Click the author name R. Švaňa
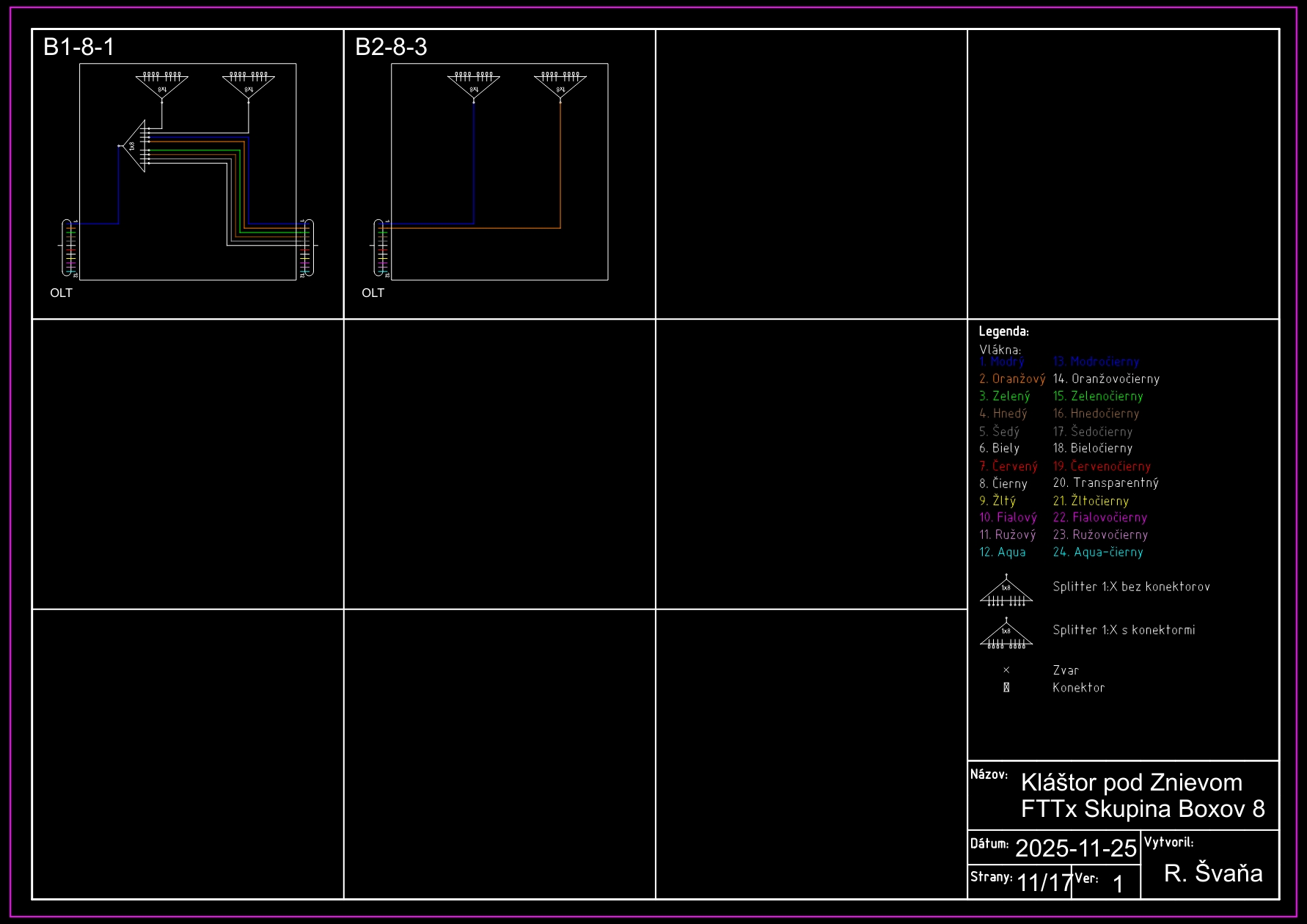The image size is (1307, 924). pos(1213,873)
